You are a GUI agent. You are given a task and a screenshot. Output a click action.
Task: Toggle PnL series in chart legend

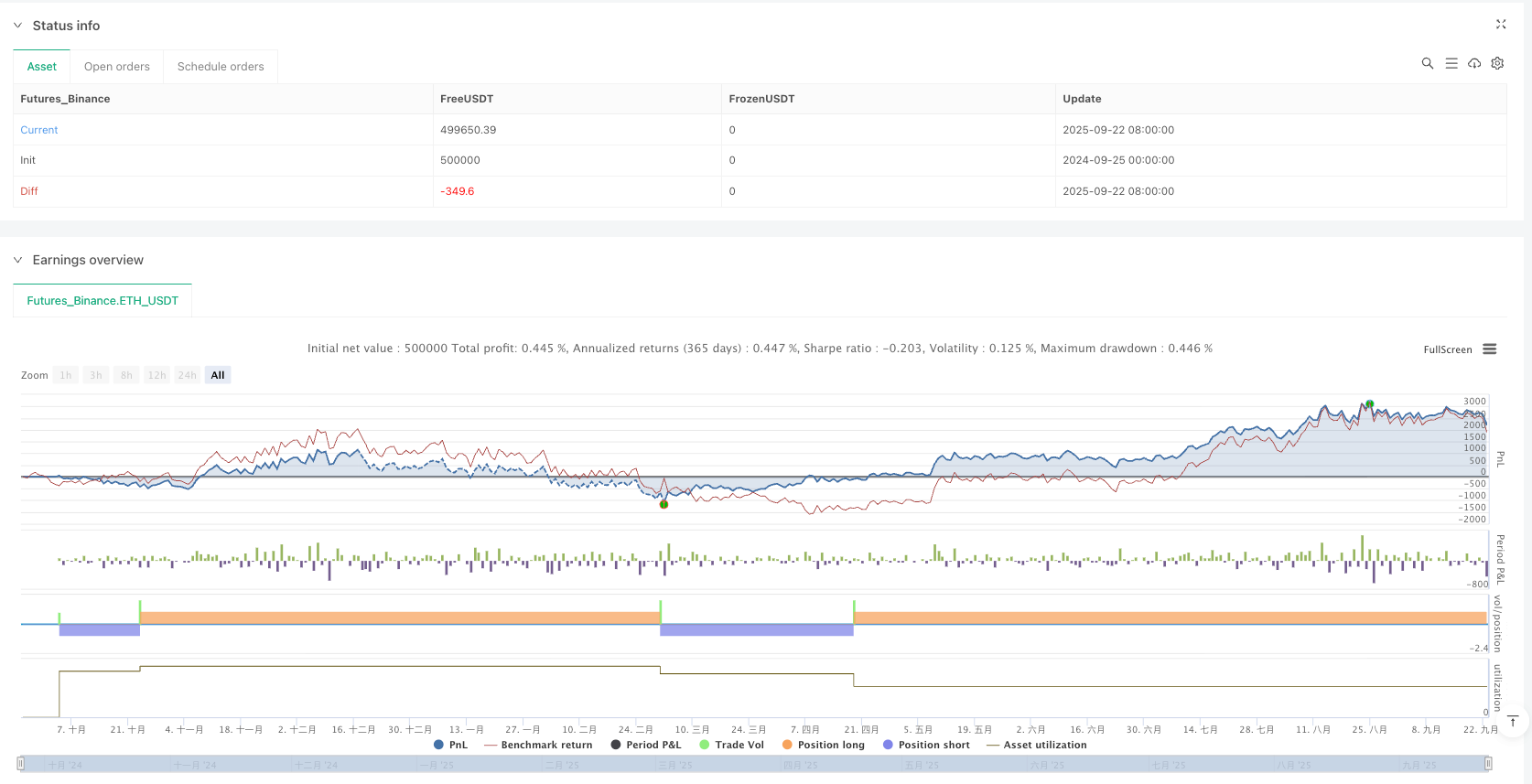click(450, 745)
